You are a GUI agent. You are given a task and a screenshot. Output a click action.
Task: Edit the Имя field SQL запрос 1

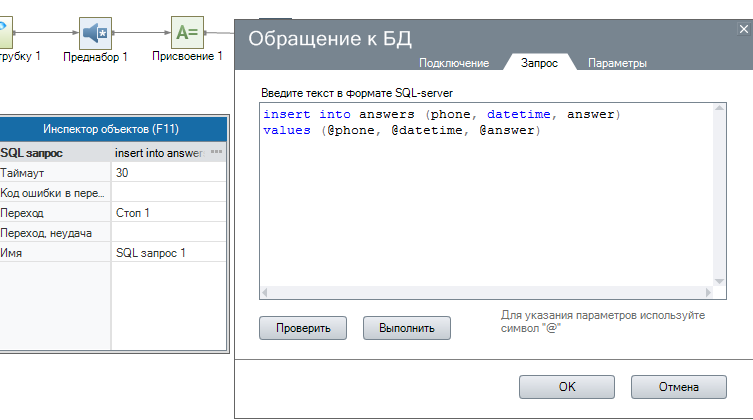(168, 253)
